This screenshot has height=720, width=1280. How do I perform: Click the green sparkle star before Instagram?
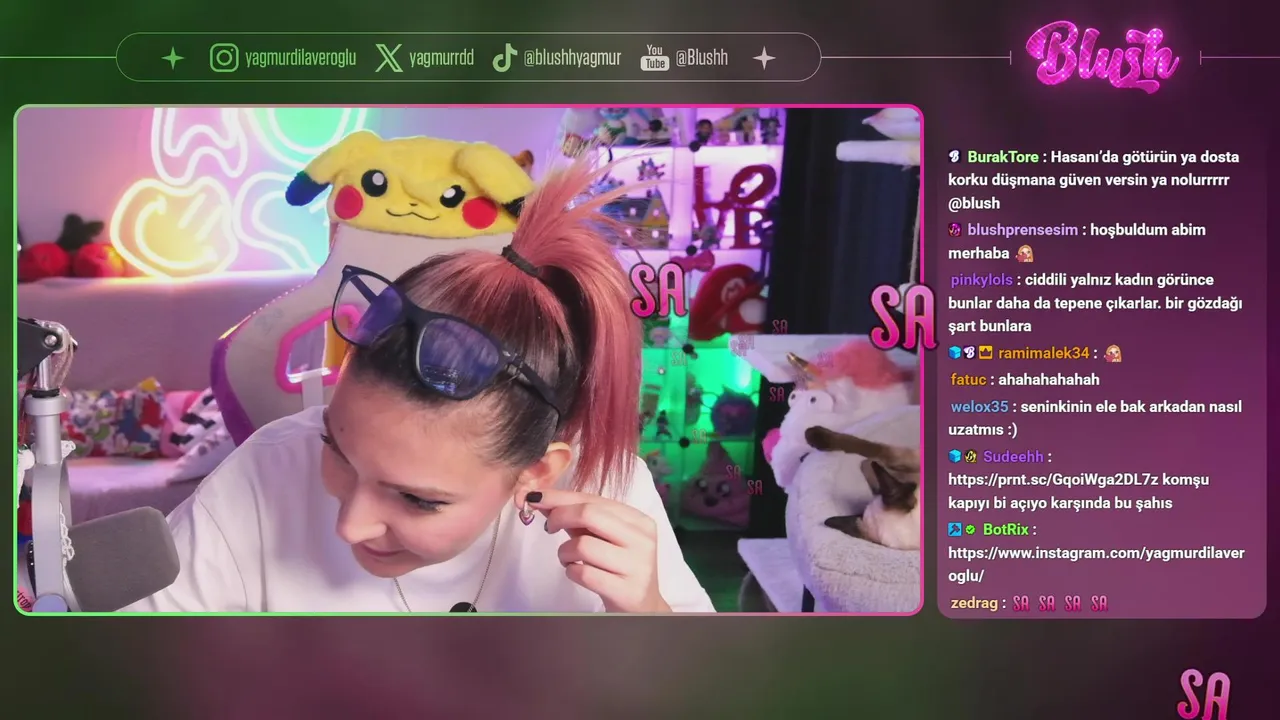[173, 58]
